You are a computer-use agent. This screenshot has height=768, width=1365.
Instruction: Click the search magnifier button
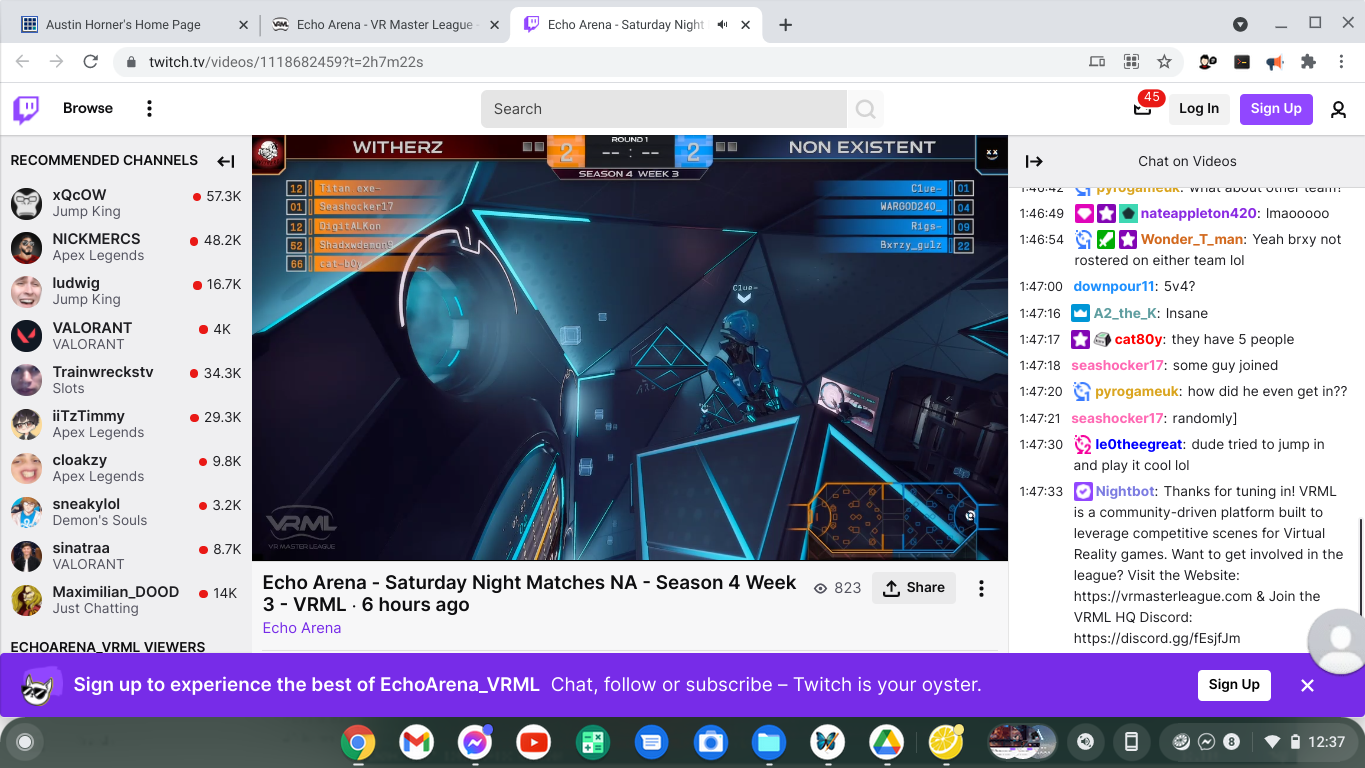point(865,109)
